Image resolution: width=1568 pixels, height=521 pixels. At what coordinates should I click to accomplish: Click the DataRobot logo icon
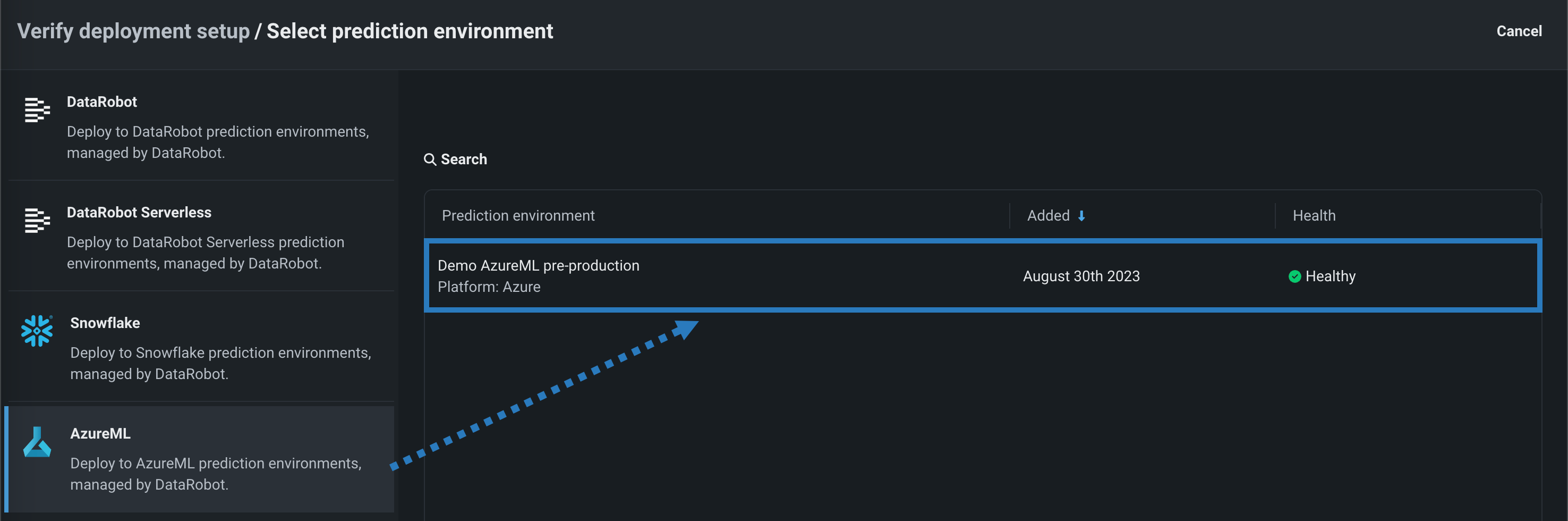click(37, 110)
